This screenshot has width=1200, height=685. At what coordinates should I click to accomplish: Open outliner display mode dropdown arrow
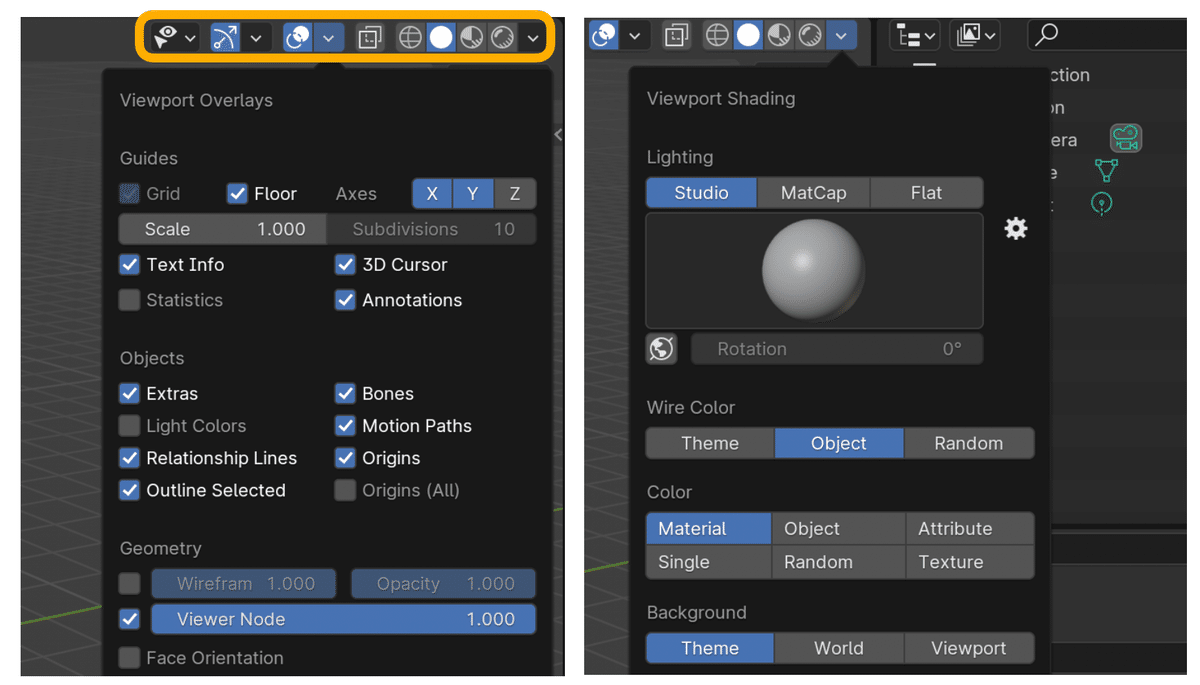(x=930, y=36)
